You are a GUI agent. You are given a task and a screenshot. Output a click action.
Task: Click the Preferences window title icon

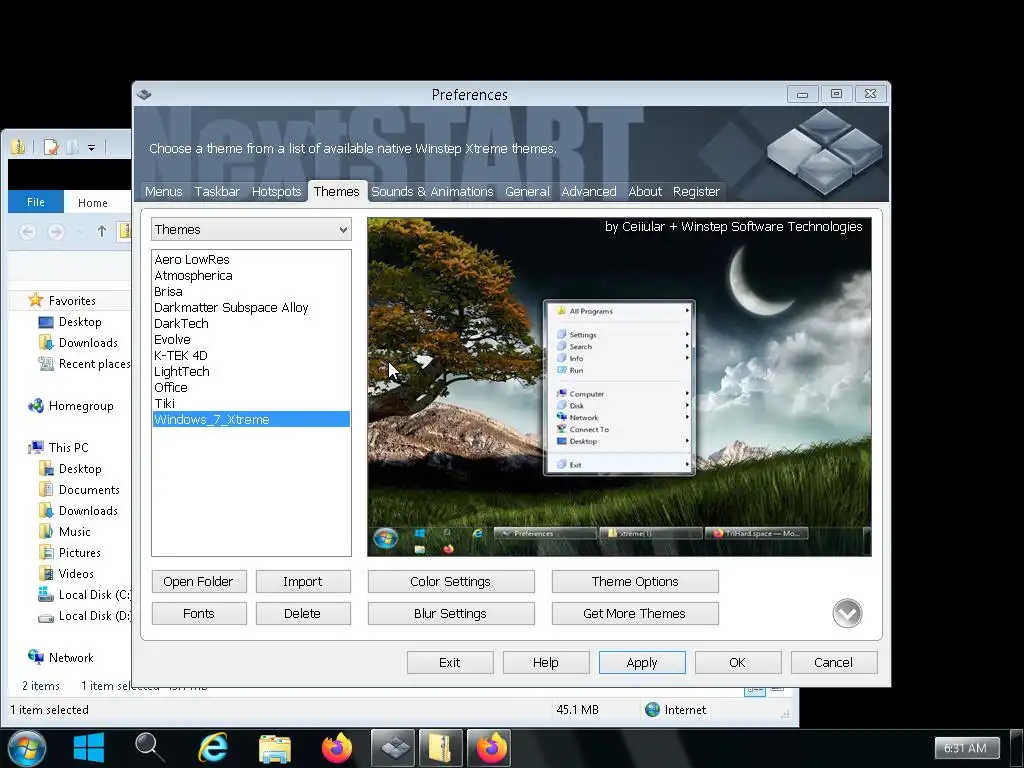[x=144, y=95]
